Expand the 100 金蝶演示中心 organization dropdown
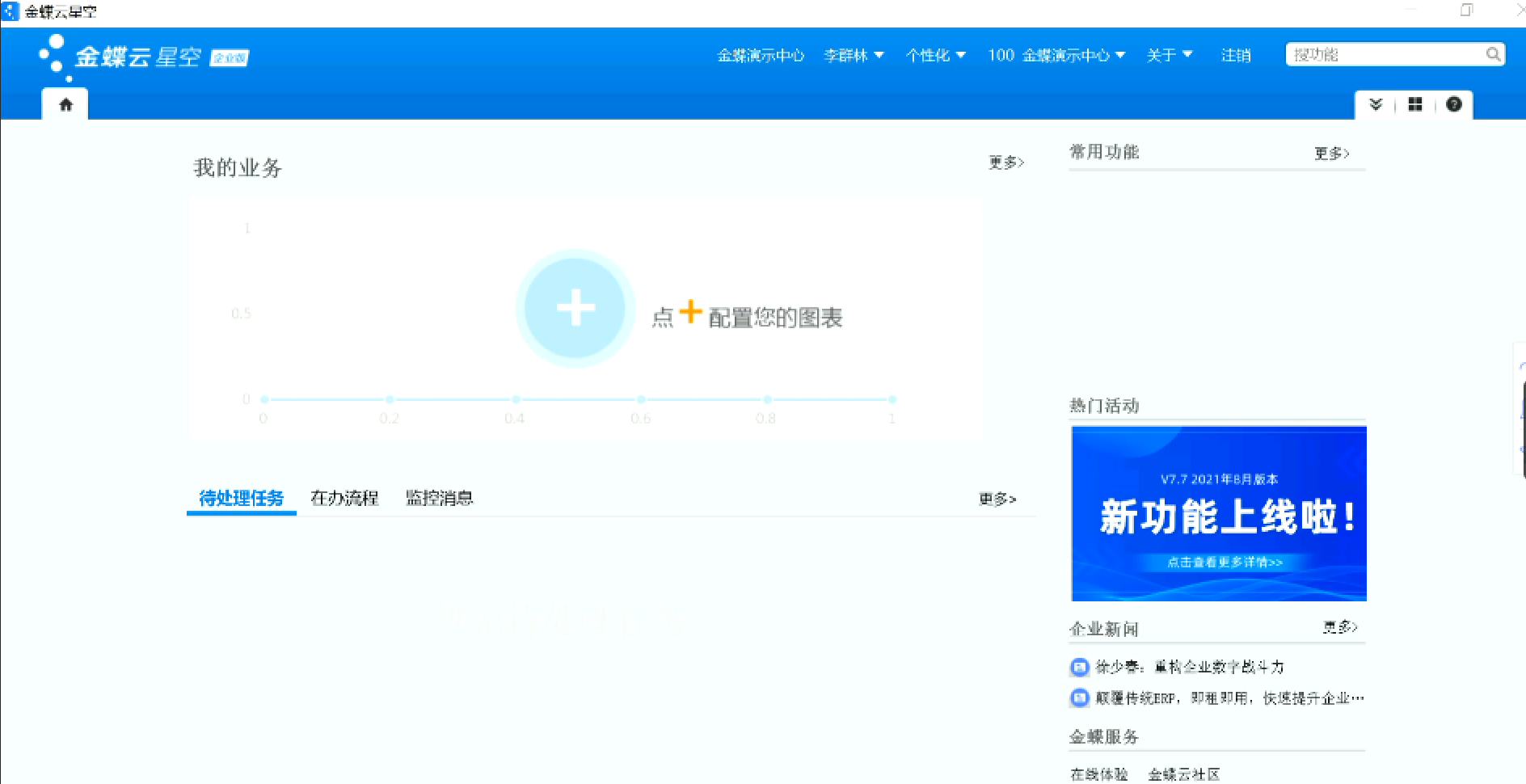Screen dimensions: 1526x784 pos(1056,55)
